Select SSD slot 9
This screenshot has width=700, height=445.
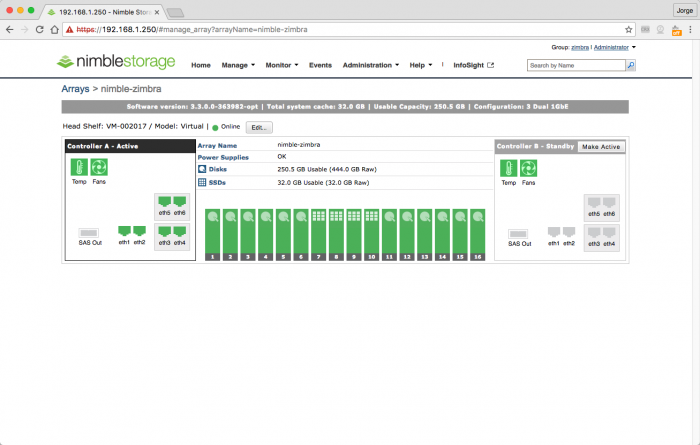354,234
